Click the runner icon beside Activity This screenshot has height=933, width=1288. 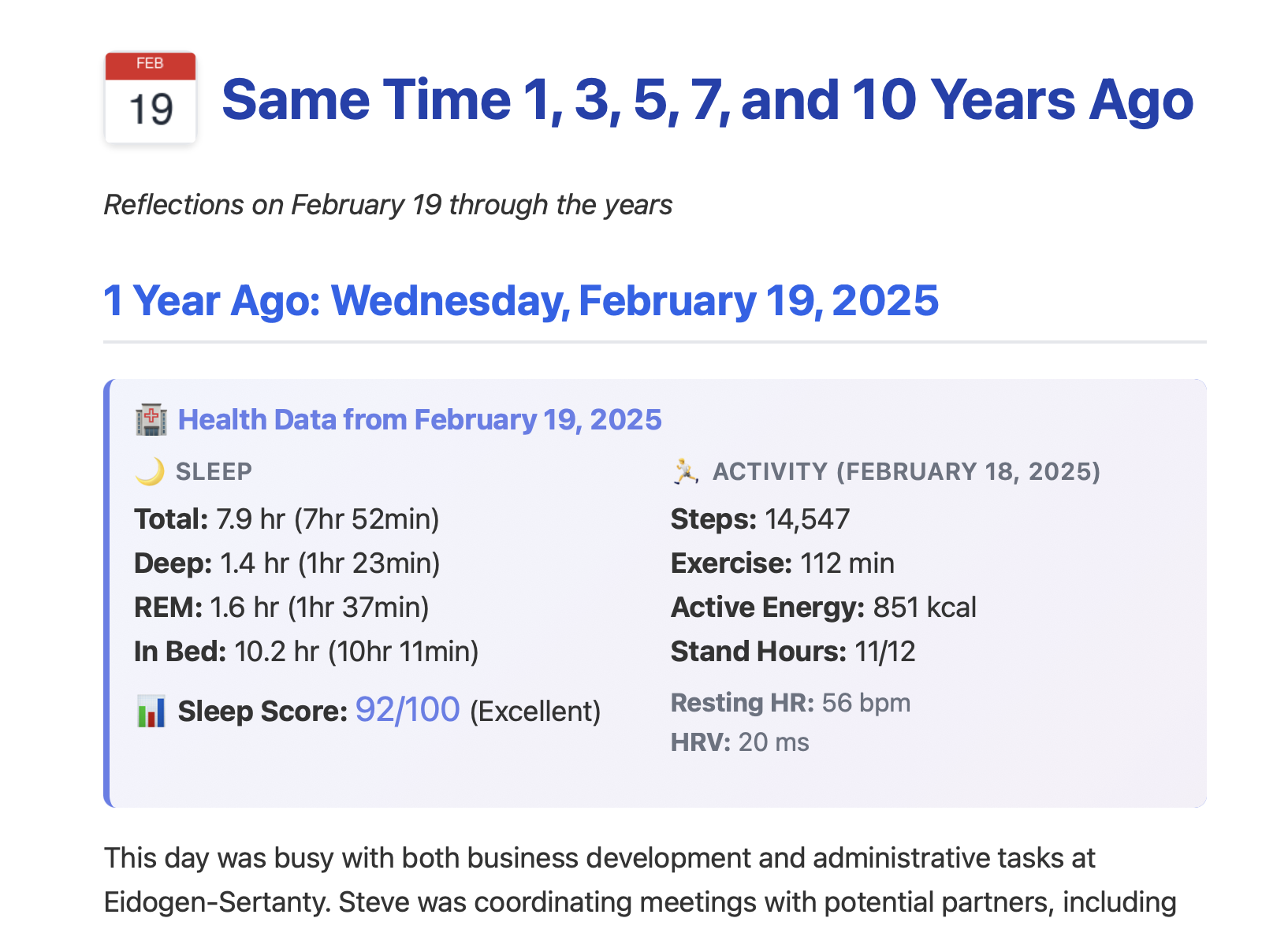(685, 471)
